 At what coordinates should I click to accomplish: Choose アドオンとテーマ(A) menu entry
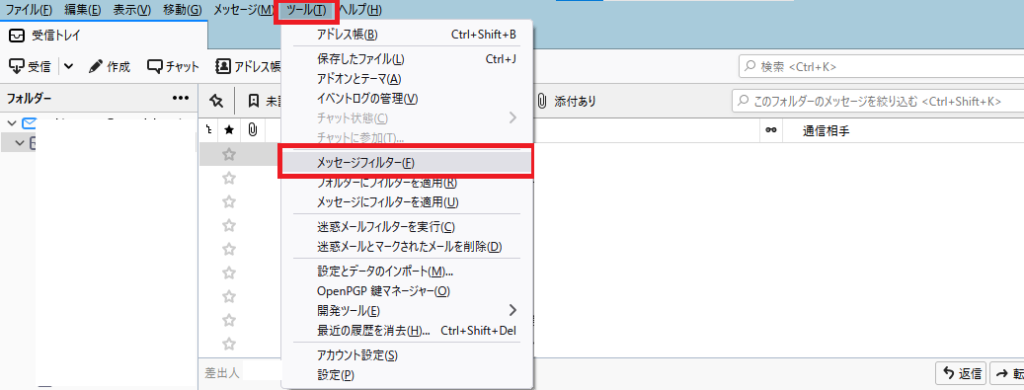(x=407, y=79)
